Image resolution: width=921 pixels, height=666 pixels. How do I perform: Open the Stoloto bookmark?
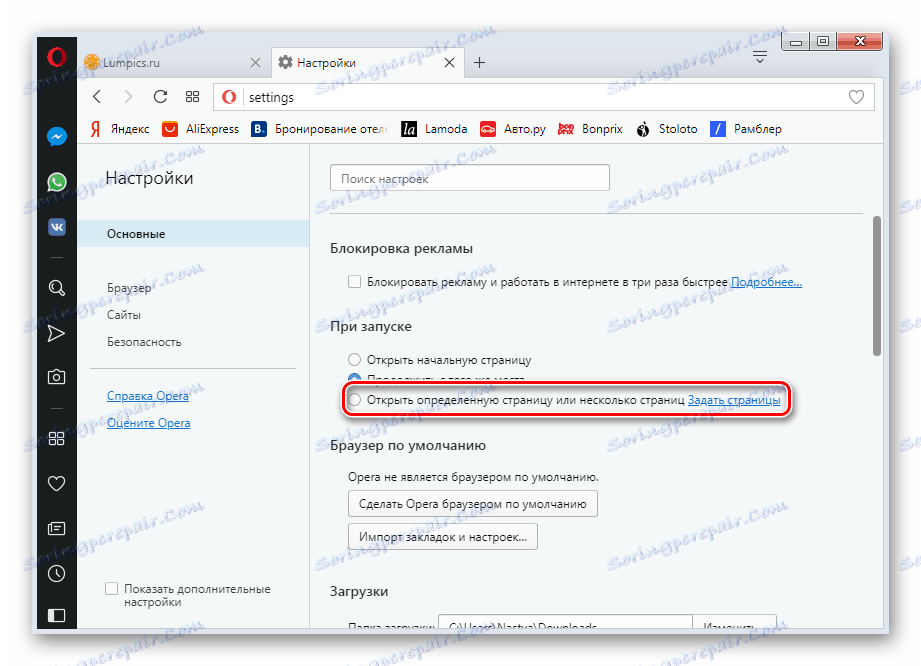tap(667, 129)
